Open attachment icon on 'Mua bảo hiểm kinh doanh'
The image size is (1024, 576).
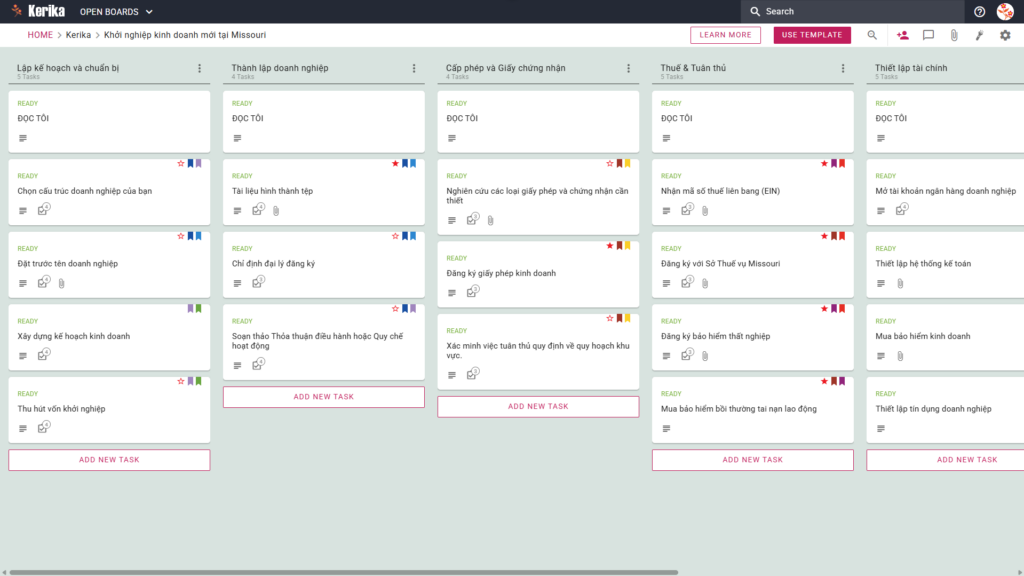coord(900,356)
